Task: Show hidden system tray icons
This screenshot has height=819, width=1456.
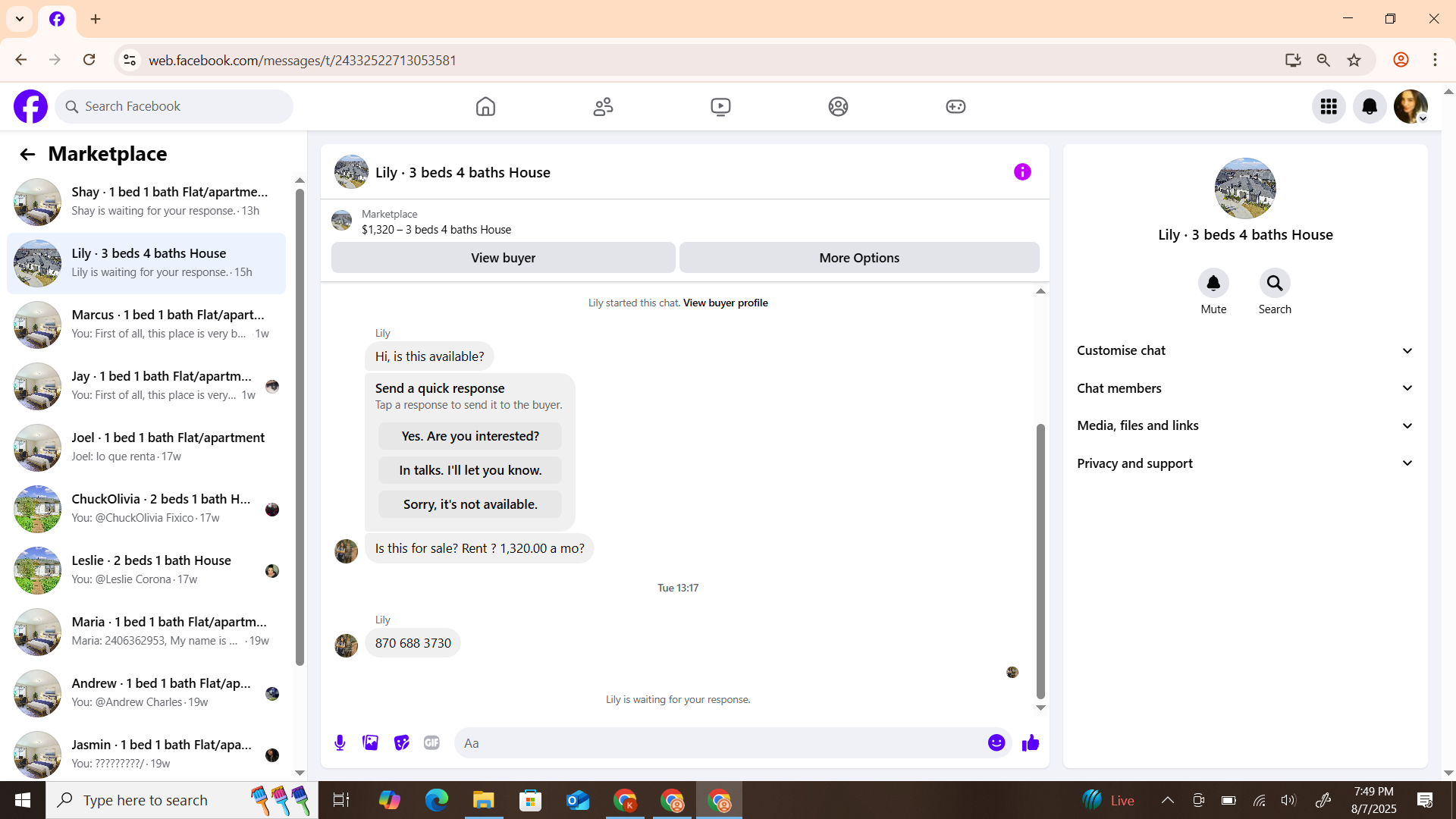Action: tap(1168, 800)
